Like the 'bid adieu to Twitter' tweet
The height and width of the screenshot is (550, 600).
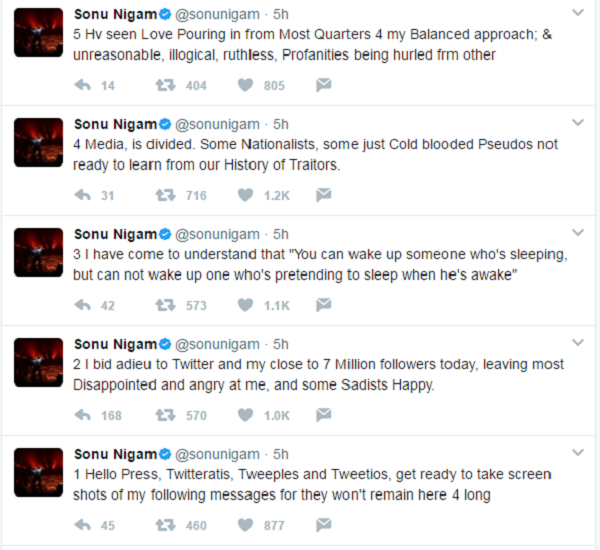point(245,415)
